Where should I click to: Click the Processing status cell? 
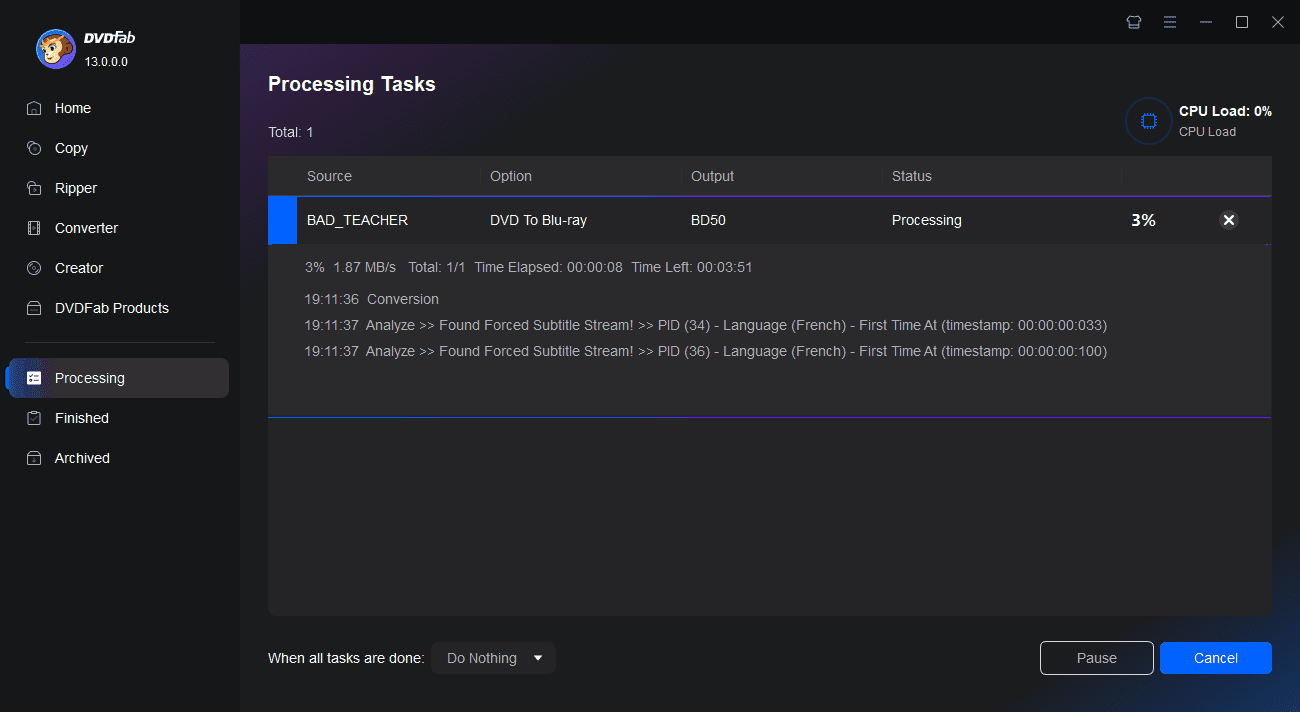click(x=926, y=220)
